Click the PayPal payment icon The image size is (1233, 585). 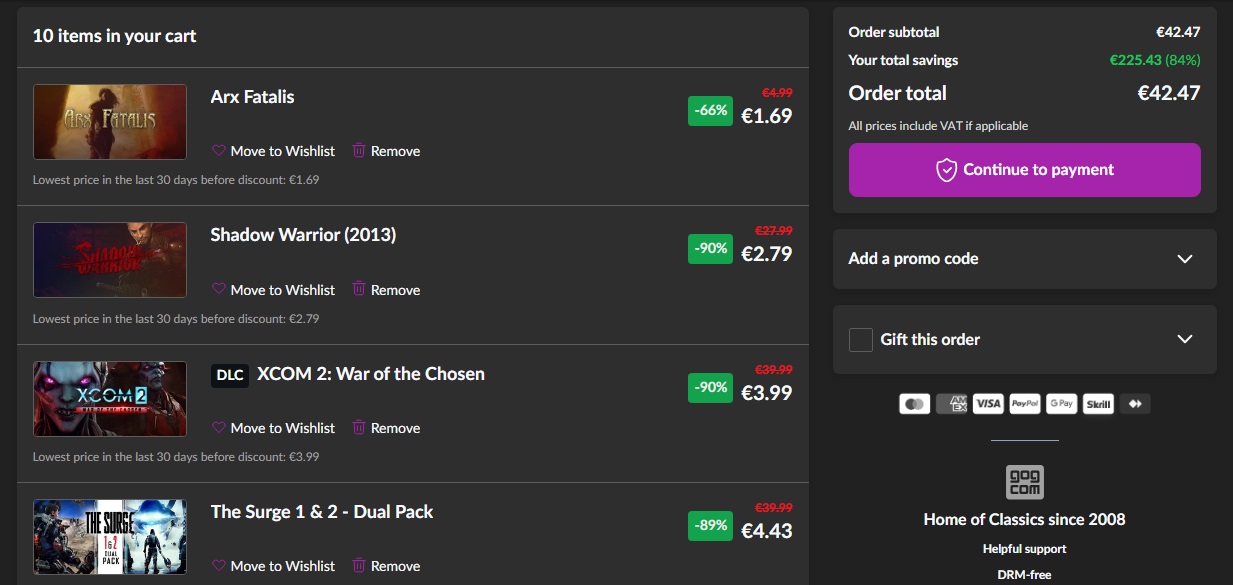1024,404
